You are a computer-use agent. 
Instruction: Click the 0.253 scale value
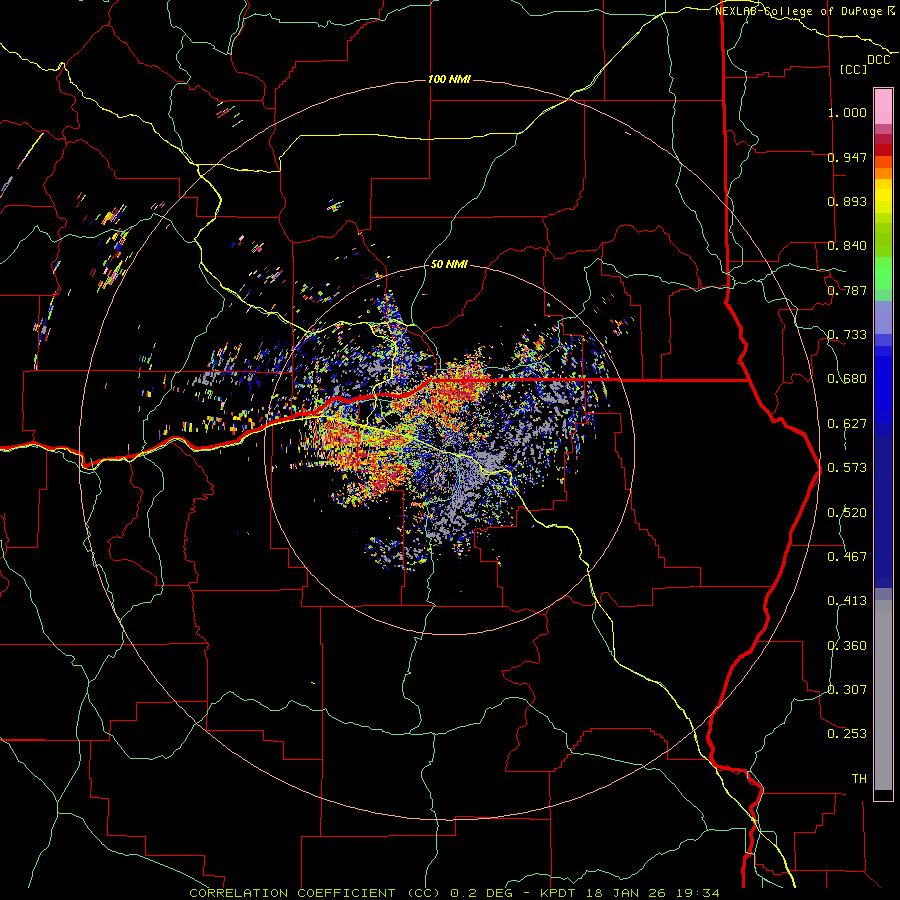pyautogui.click(x=847, y=734)
